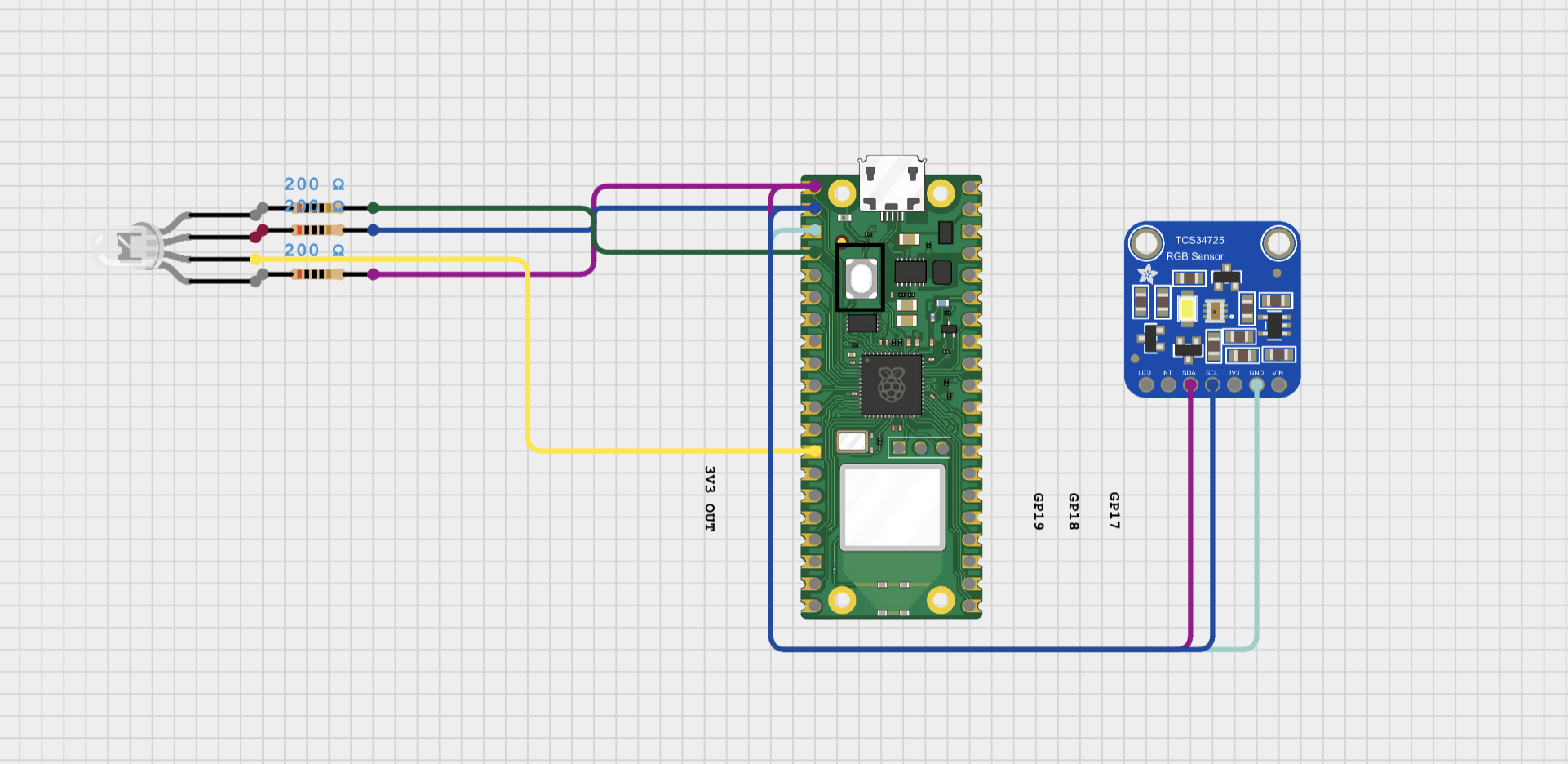Select the "GP19" label

click(1039, 512)
